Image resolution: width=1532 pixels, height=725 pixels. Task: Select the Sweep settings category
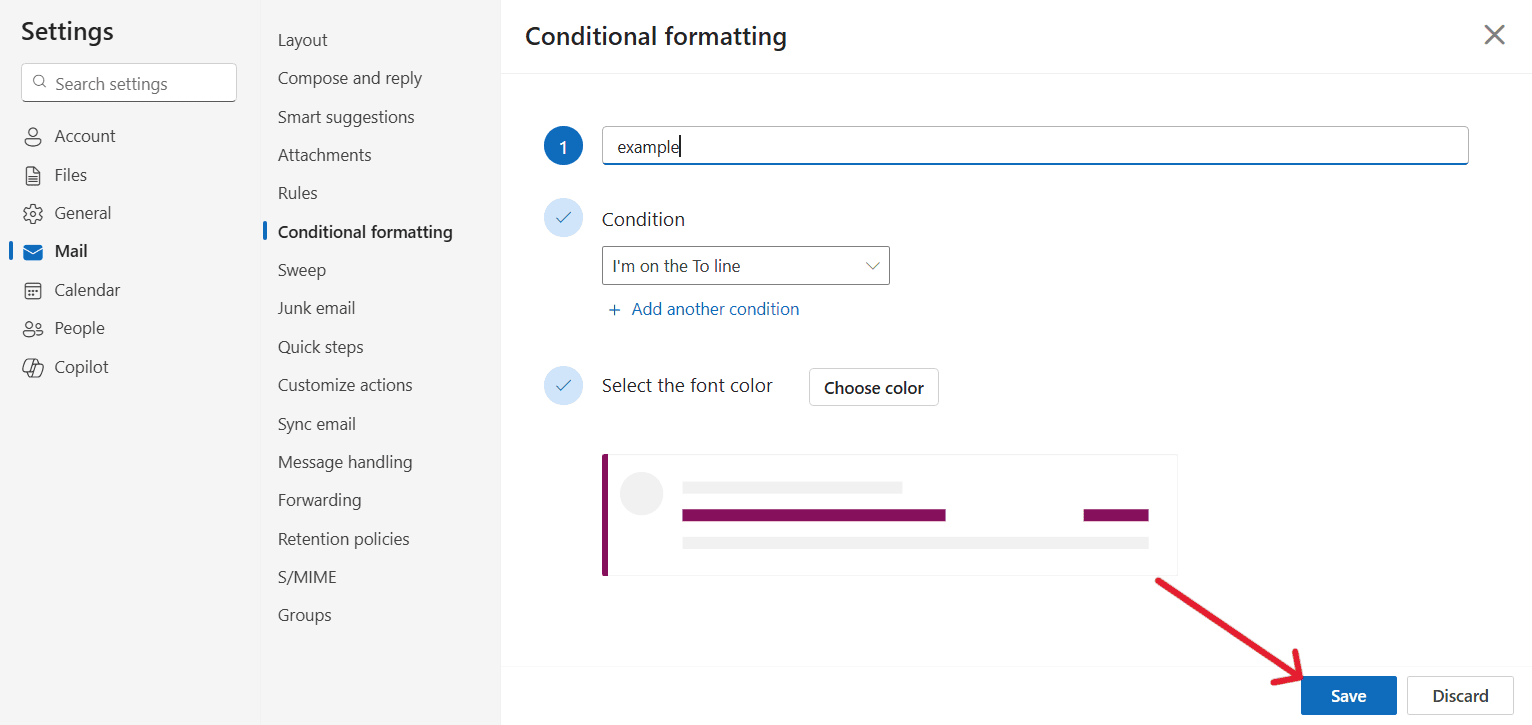301,269
